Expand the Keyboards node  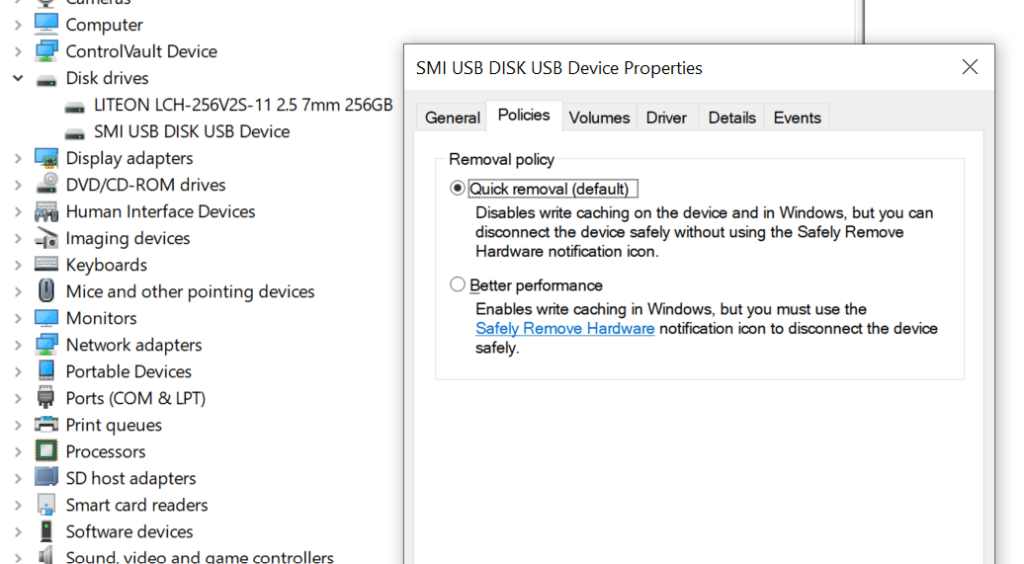18,265
